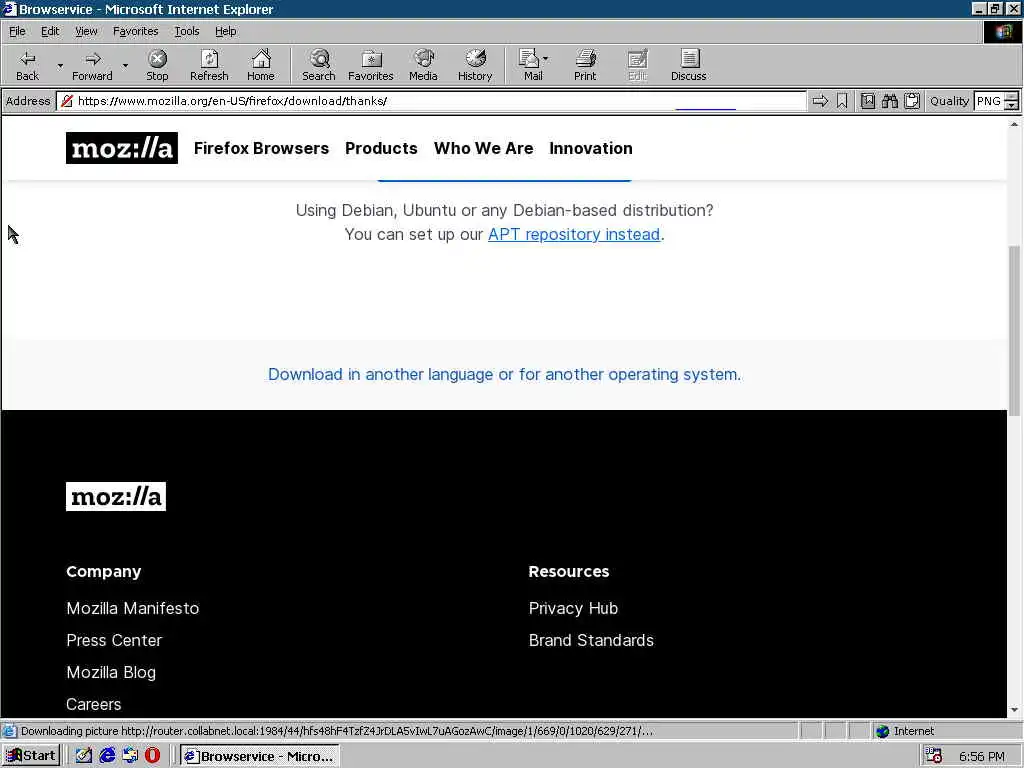Open the Edit menu

pos(50,31)
